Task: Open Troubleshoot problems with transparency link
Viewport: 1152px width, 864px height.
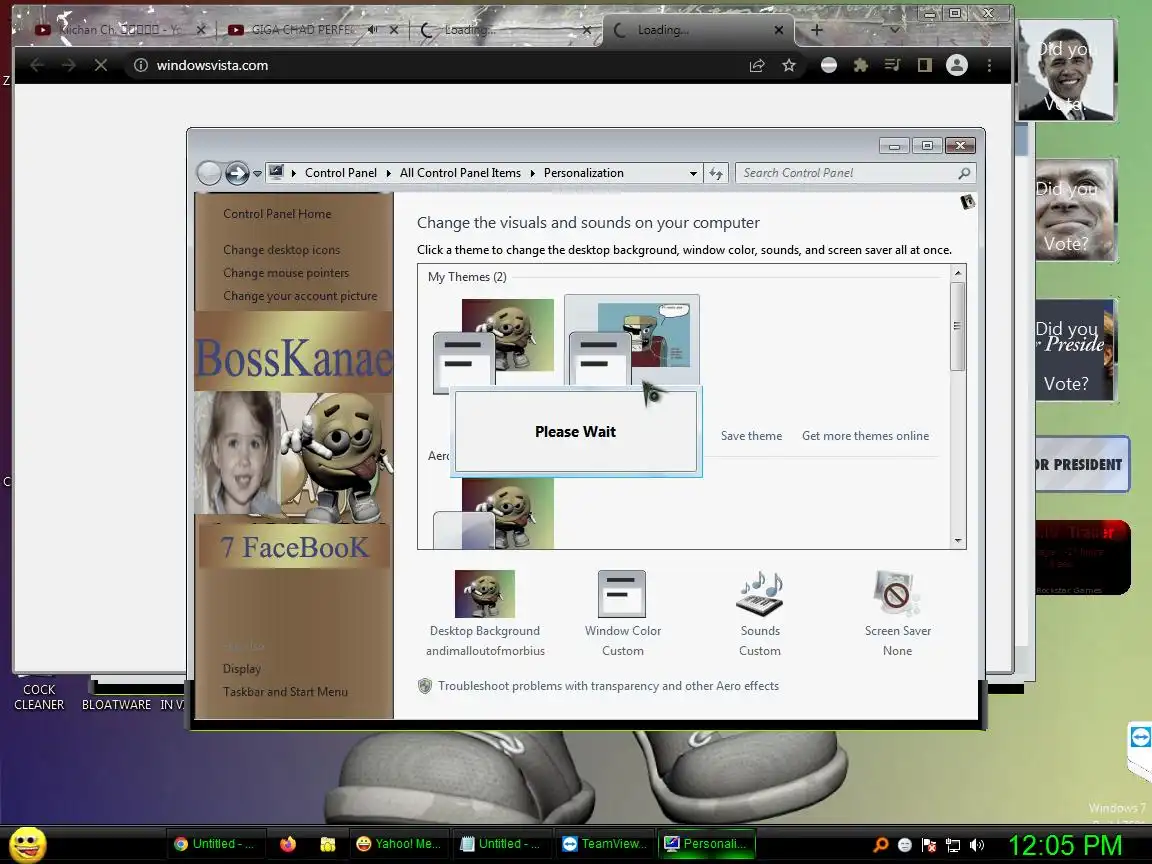Action: 608,685
